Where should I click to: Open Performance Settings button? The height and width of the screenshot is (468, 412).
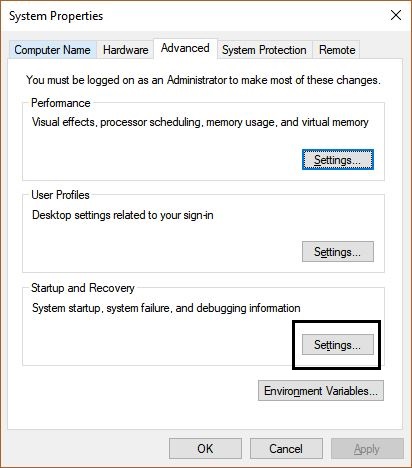point(338,160)
